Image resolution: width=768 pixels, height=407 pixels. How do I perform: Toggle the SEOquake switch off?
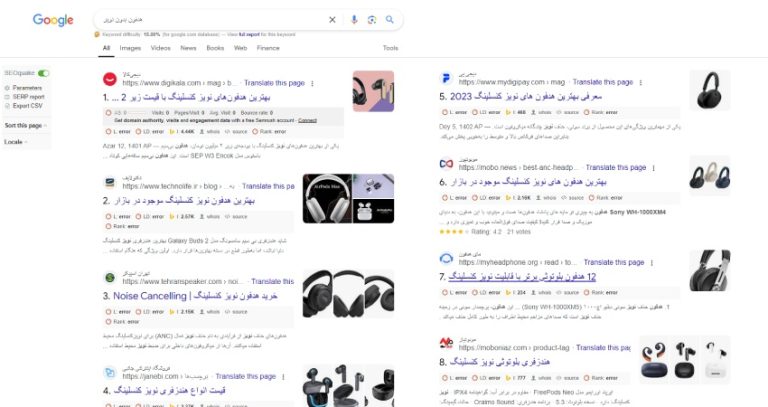pyautogui.click(x=44, y=73)
